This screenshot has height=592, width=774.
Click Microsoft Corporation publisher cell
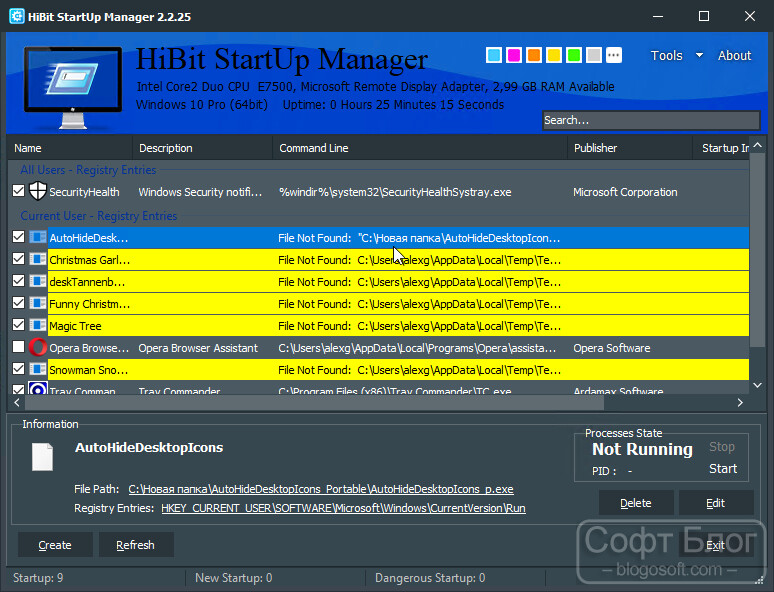click(x=625, y=192)
